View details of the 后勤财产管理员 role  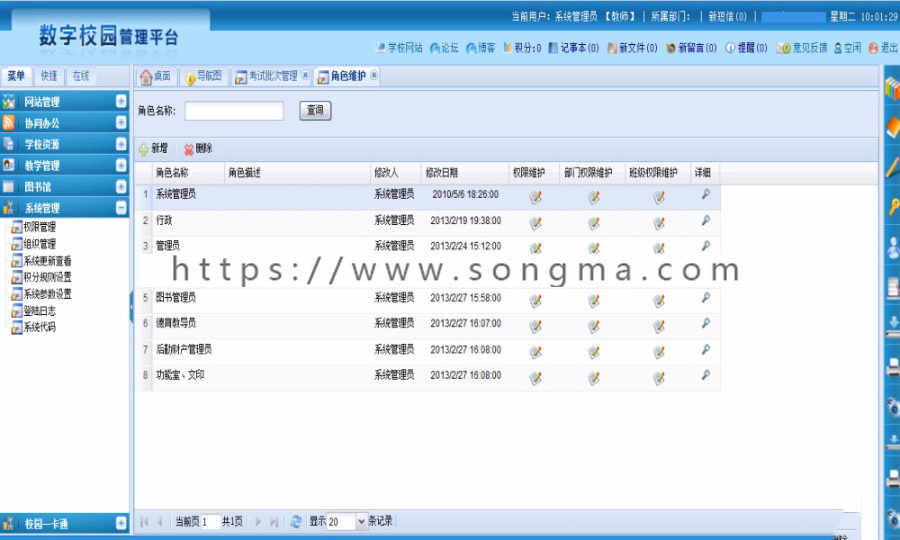pyautogui.click(x=706, y=349)
